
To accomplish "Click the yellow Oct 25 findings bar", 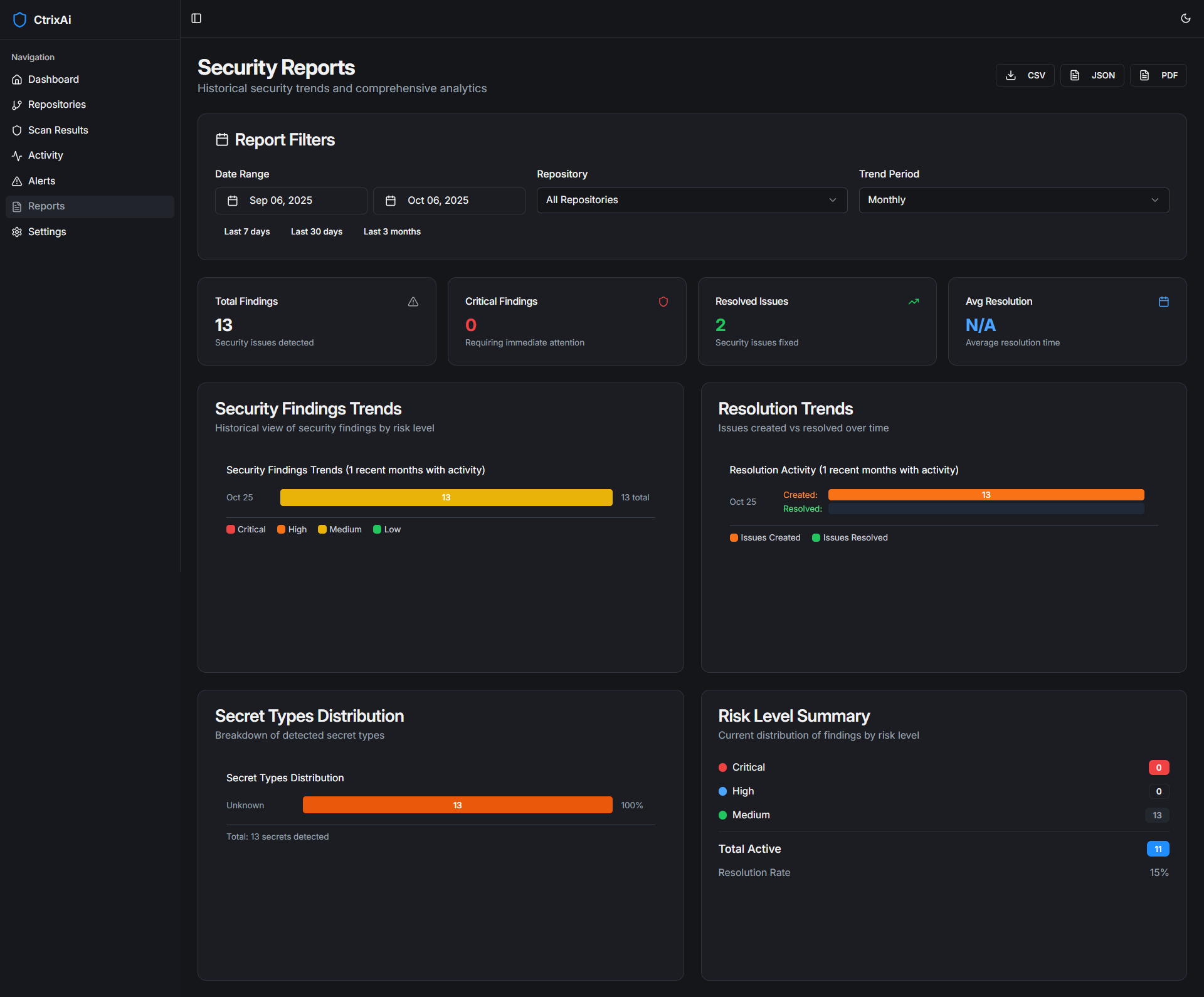I will click(x=446, y=497).
